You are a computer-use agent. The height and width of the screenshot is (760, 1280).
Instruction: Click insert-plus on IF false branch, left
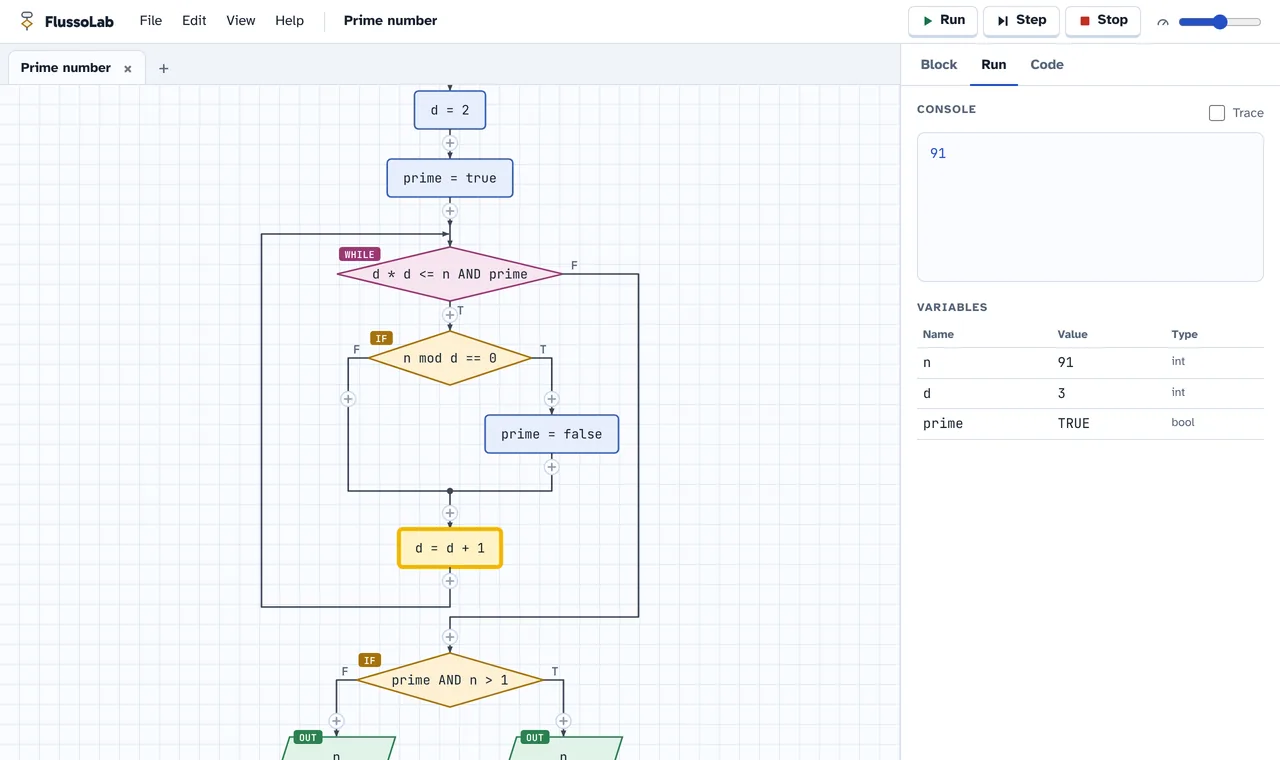348,399
